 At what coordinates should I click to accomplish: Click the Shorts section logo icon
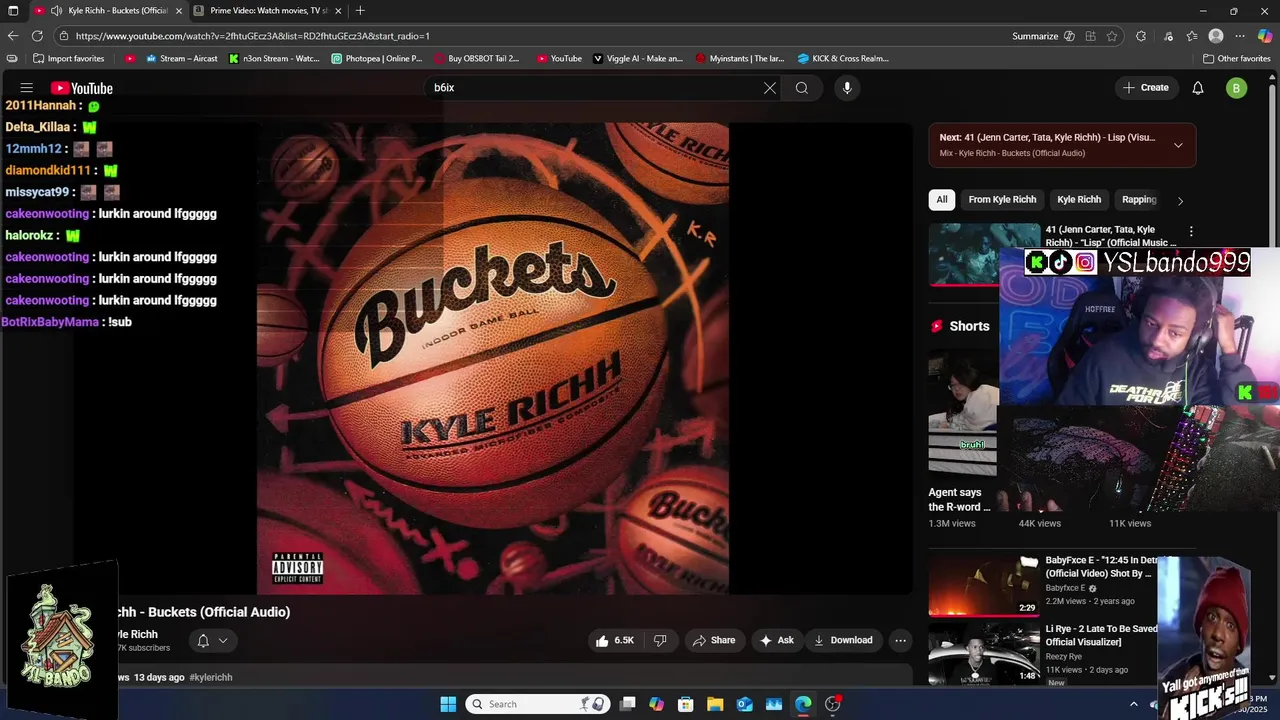coord(937,326)
